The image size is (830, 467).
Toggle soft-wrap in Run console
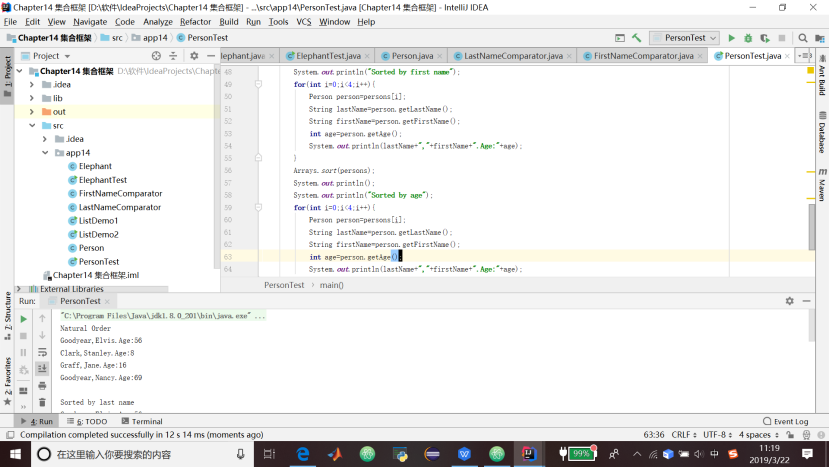[42, 352]
